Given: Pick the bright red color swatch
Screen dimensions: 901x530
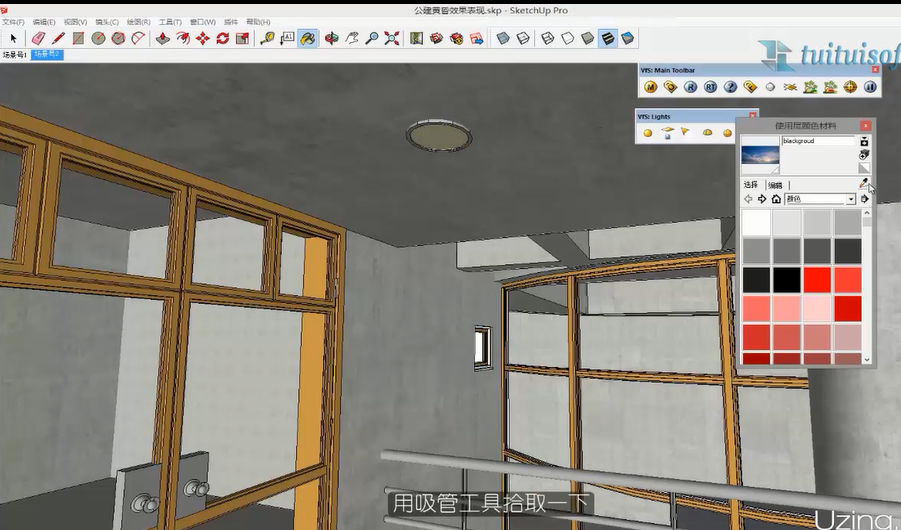Looking at the screenshot, I should pyautogui.click(x=818, y=280).
